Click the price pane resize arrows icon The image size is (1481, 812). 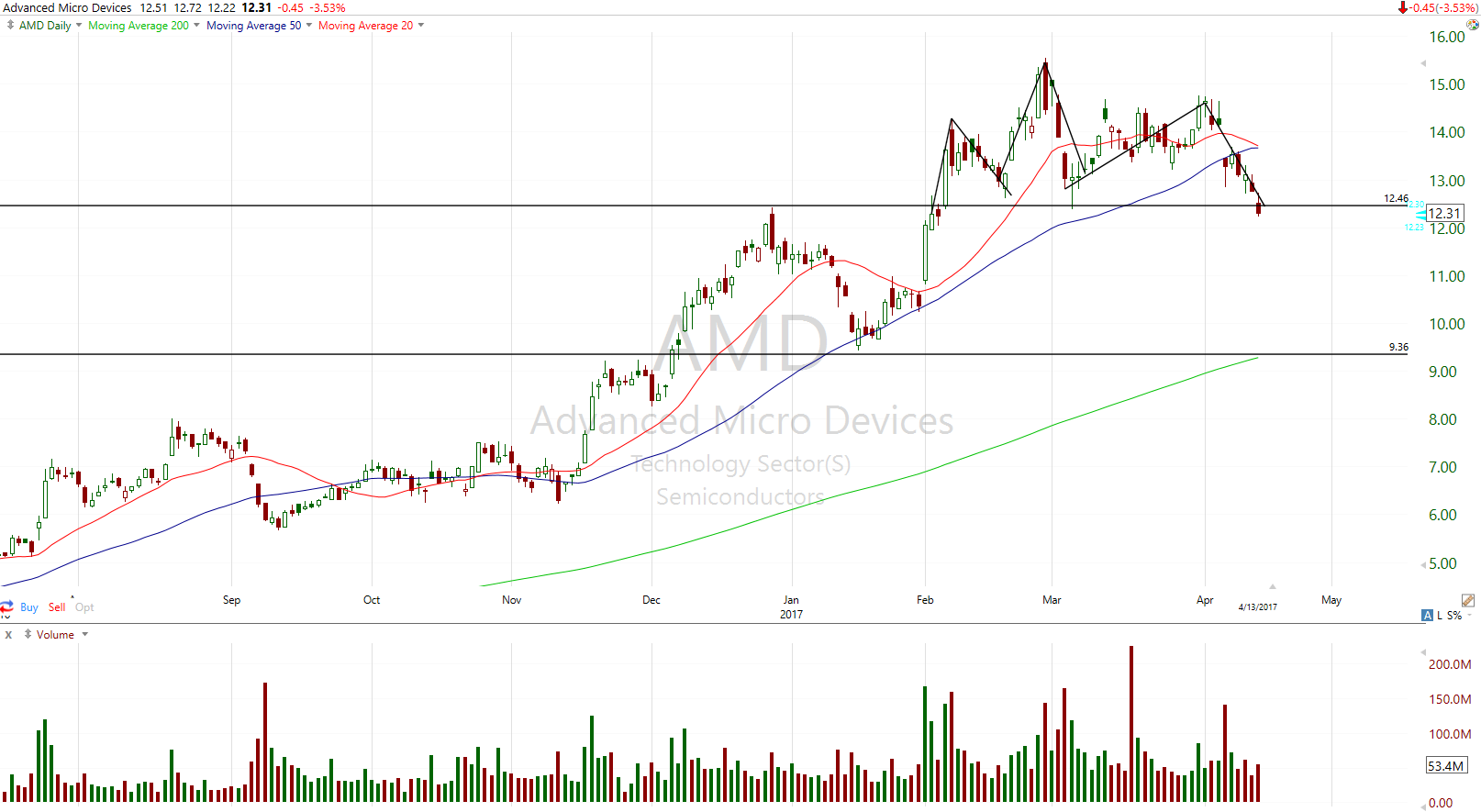click(x=10, y=26)
